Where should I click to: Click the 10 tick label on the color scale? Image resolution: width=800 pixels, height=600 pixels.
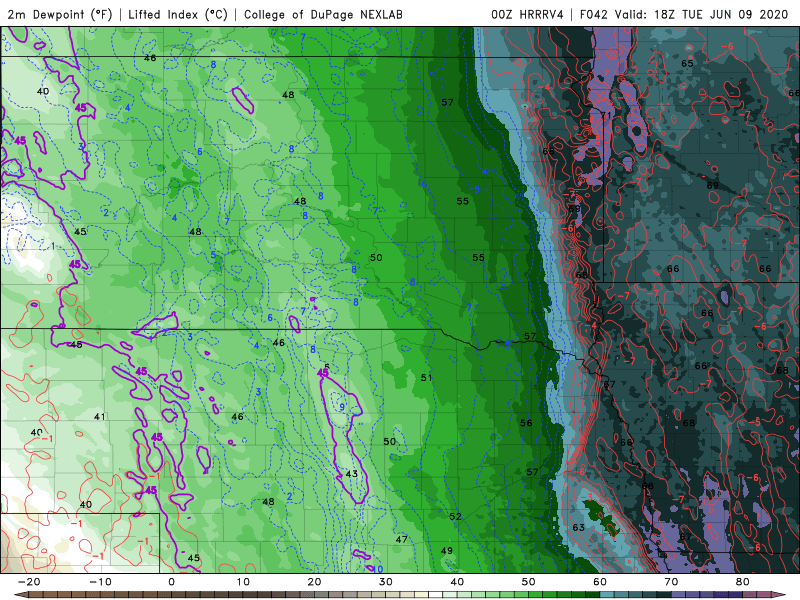click(243, 582)
